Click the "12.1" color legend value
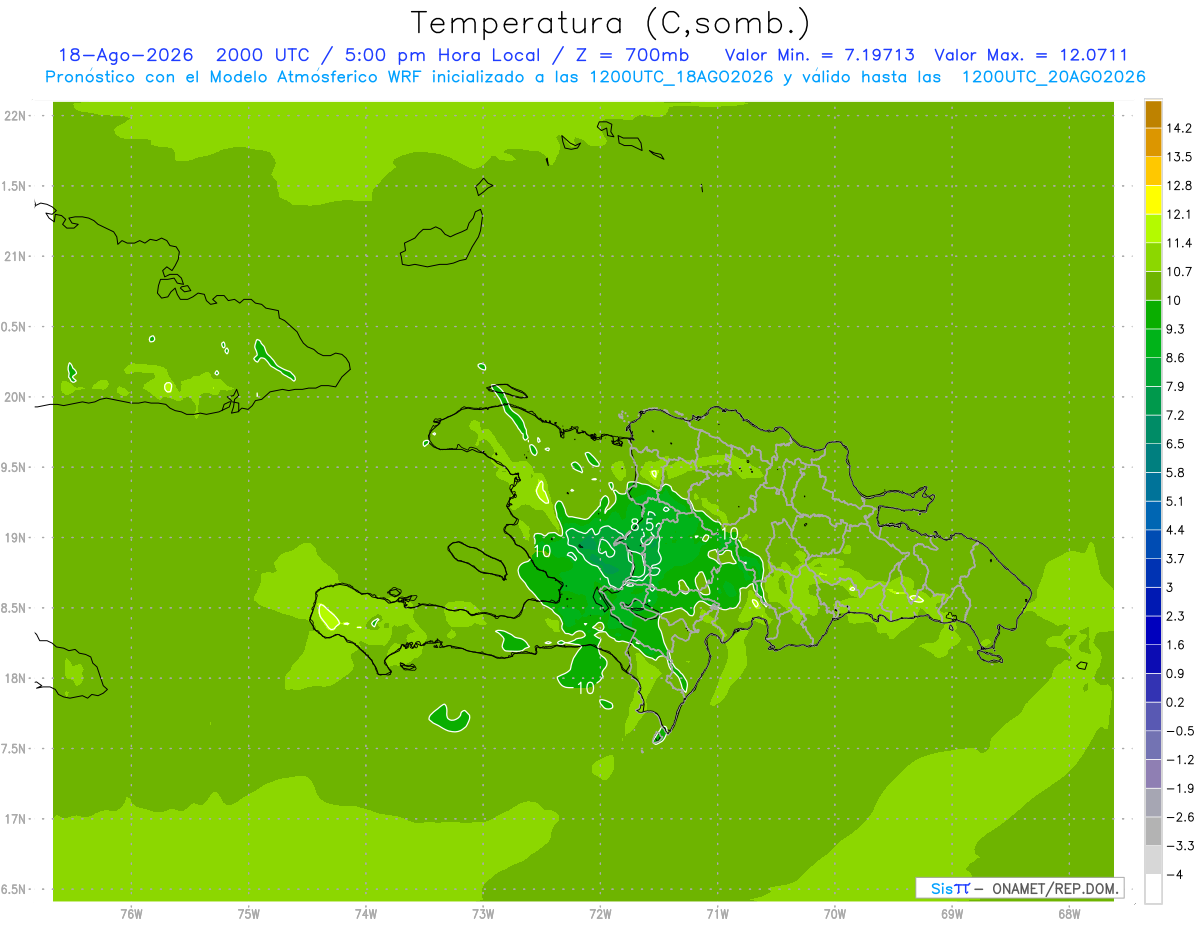 coord(1179,214)
